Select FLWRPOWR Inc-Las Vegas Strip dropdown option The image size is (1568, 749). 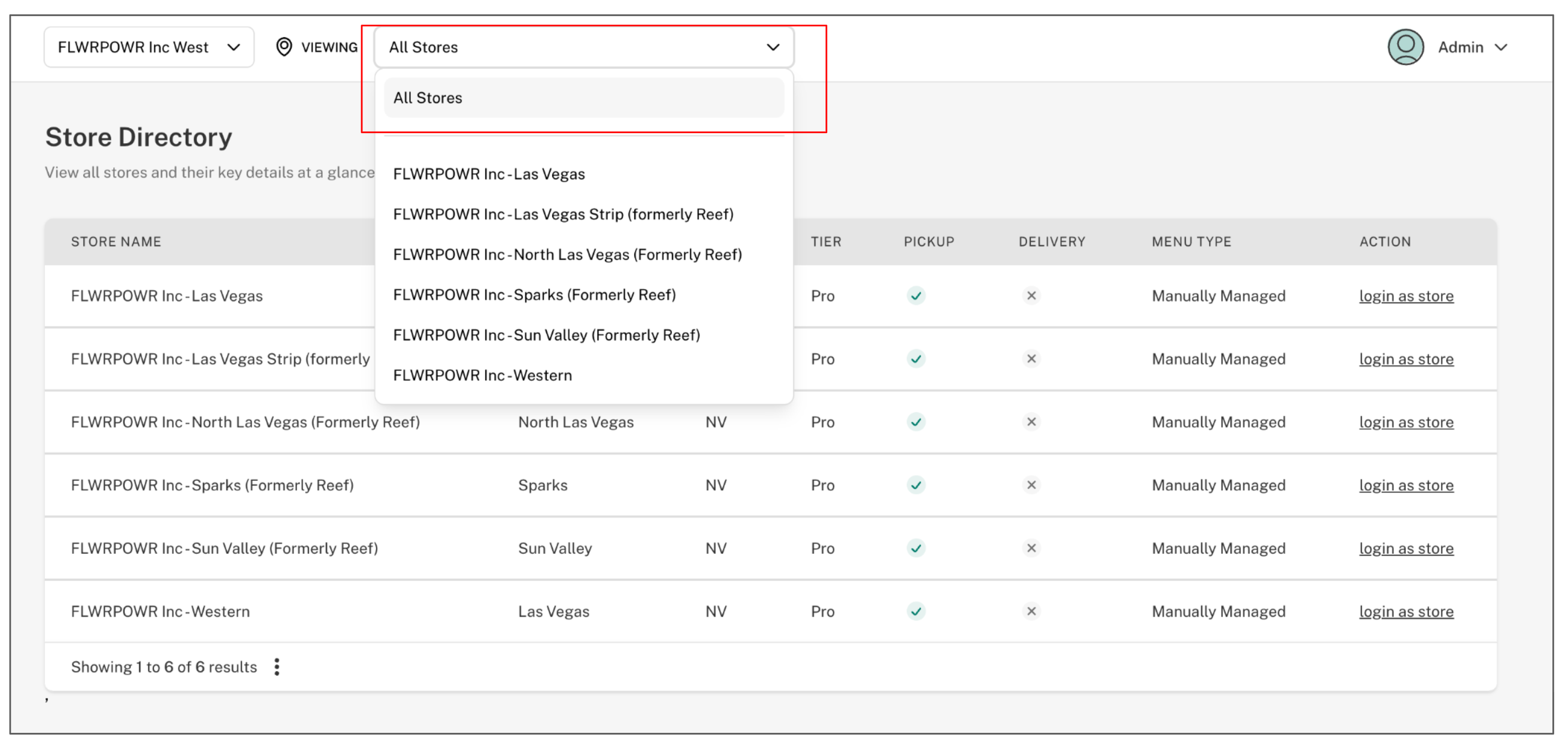(x=562, y=215)
